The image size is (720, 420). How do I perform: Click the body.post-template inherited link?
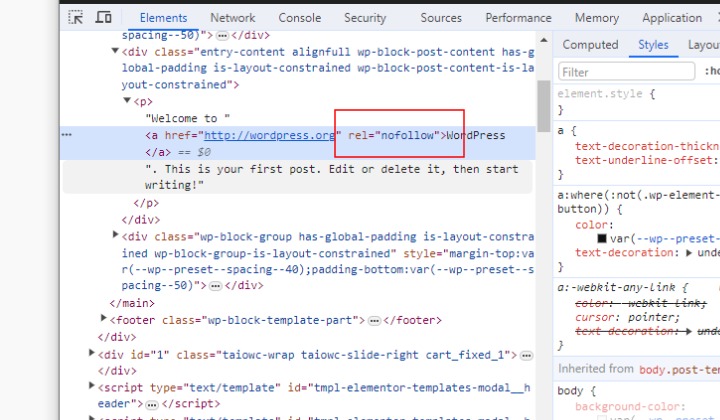coord(679,369)
